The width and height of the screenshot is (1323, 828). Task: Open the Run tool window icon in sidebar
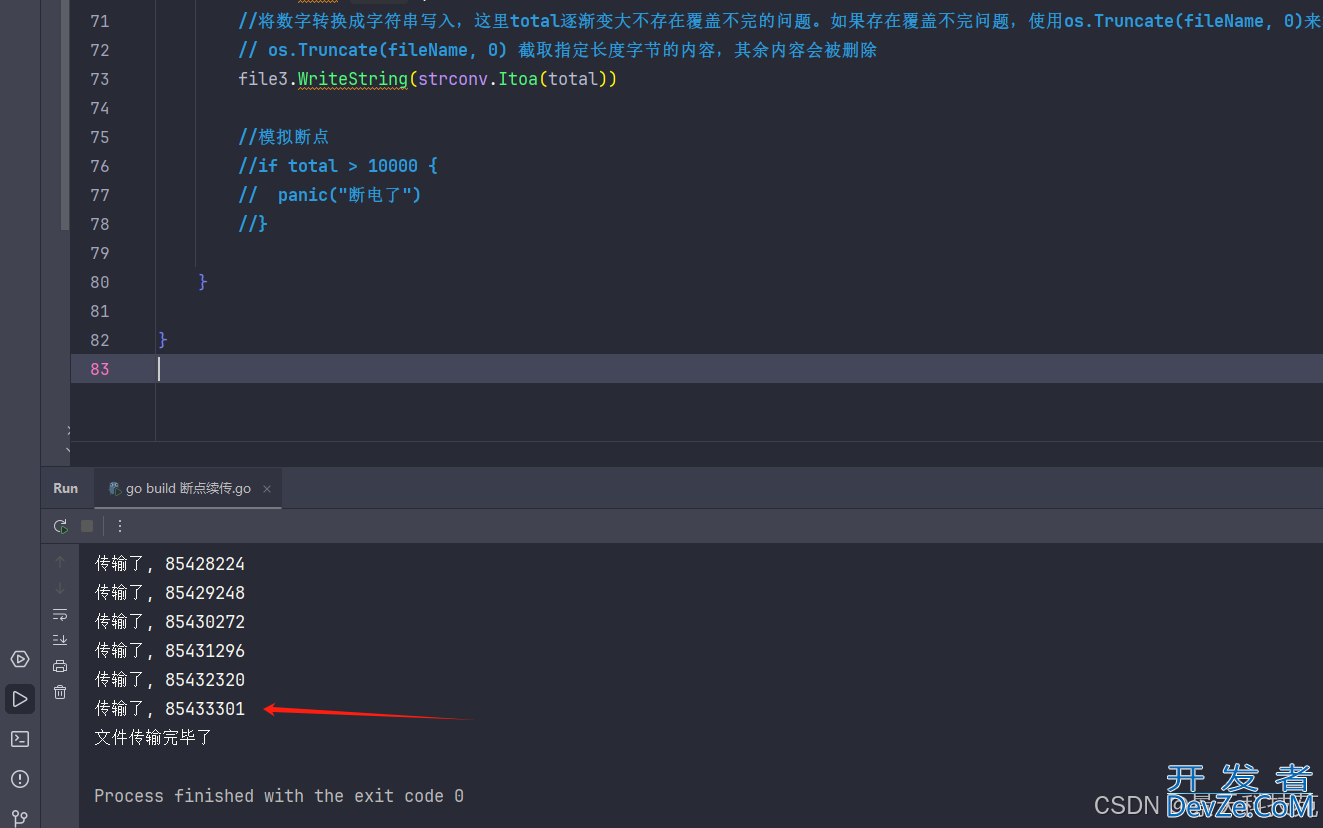pyautogui.click(x=20, y=699)
